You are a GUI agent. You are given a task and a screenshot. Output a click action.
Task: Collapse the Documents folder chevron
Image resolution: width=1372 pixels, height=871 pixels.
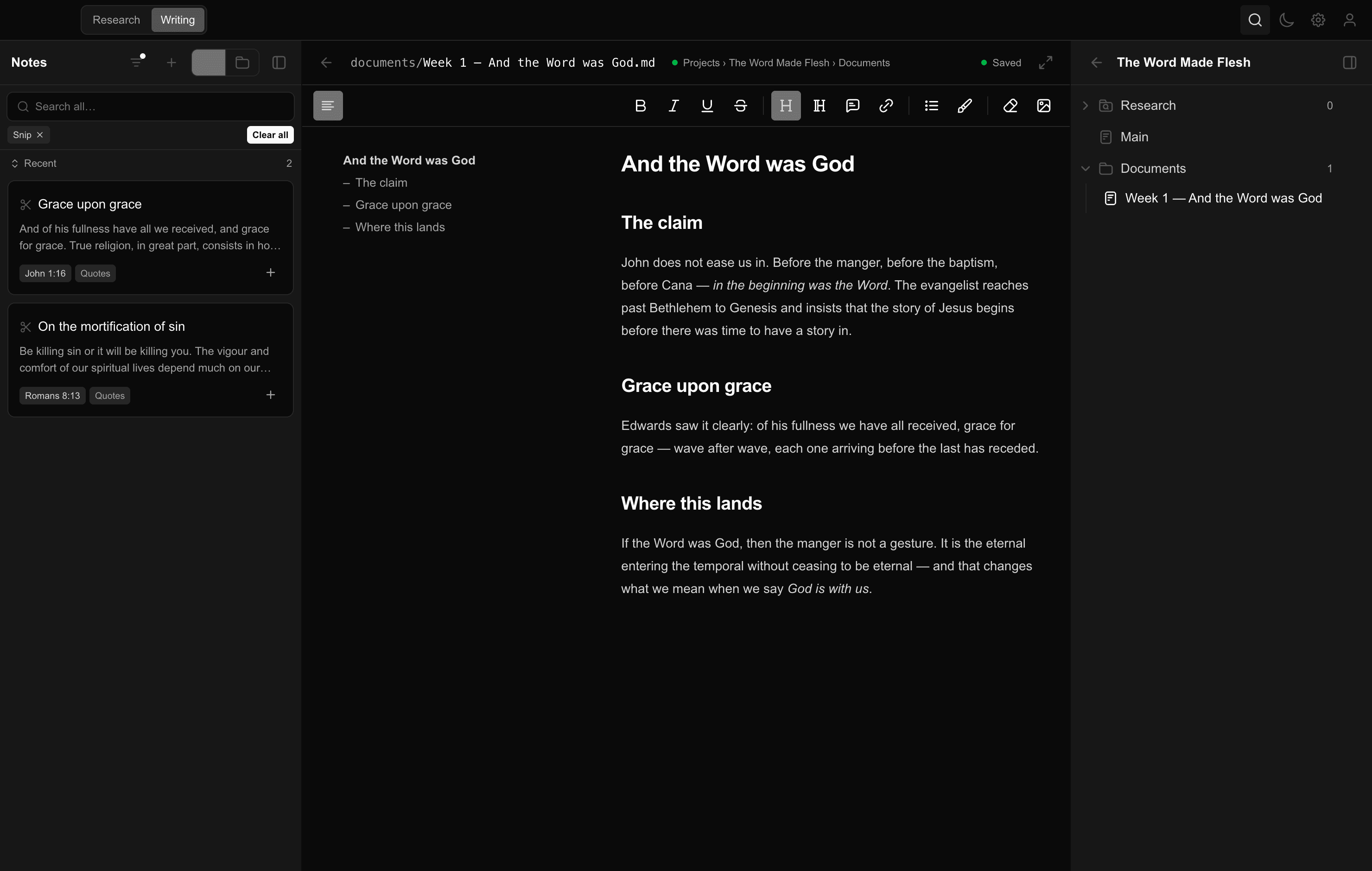coord(1086,169)
